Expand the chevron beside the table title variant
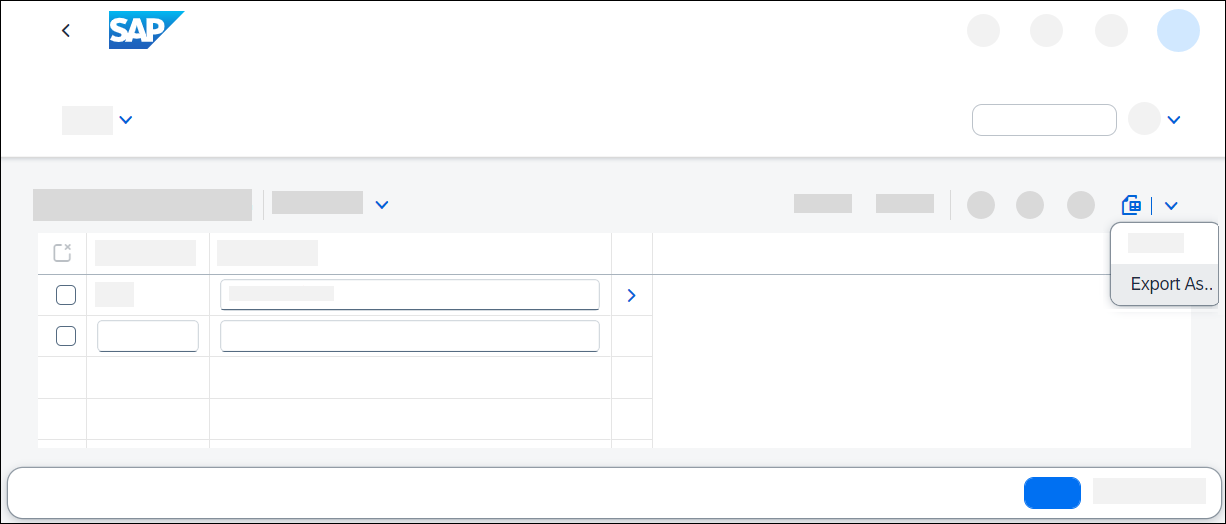This screenshot has width=1226, height=524. point(382,205)
